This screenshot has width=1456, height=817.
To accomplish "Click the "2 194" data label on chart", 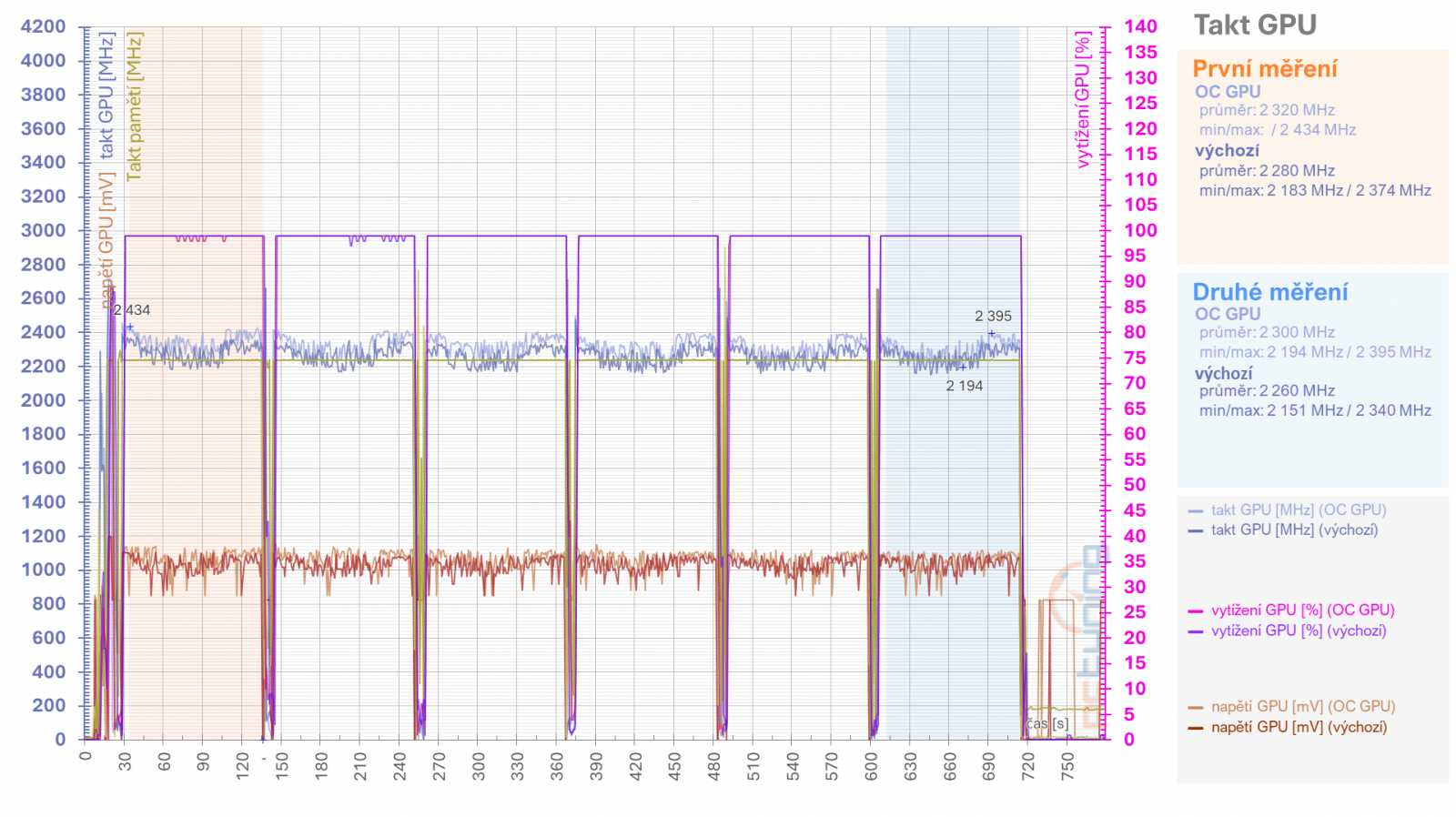I will pos(964,386).
